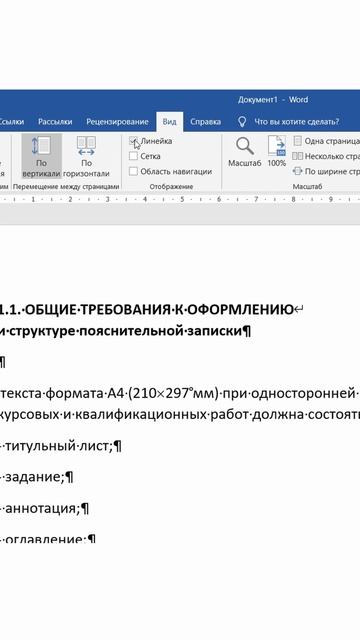Image resolution: width=360 pixels, height=640 pixels.
Task: Choose the Одна страница view
Action: 327,141
